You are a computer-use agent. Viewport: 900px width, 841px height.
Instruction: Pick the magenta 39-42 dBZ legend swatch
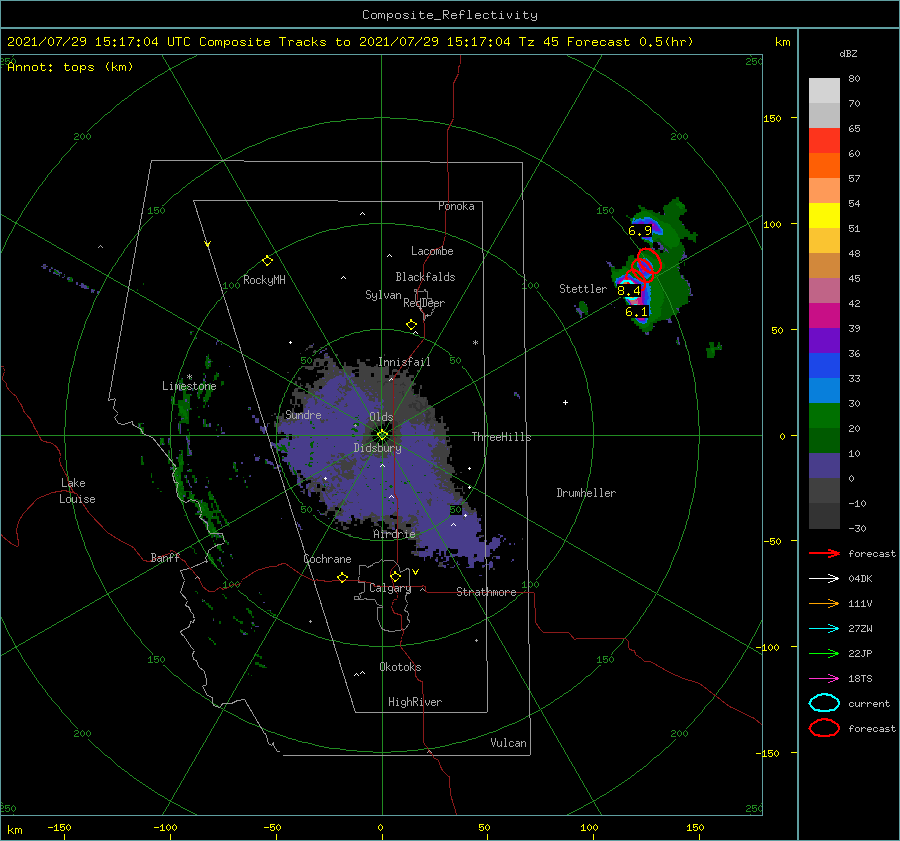tap(824, 315)
